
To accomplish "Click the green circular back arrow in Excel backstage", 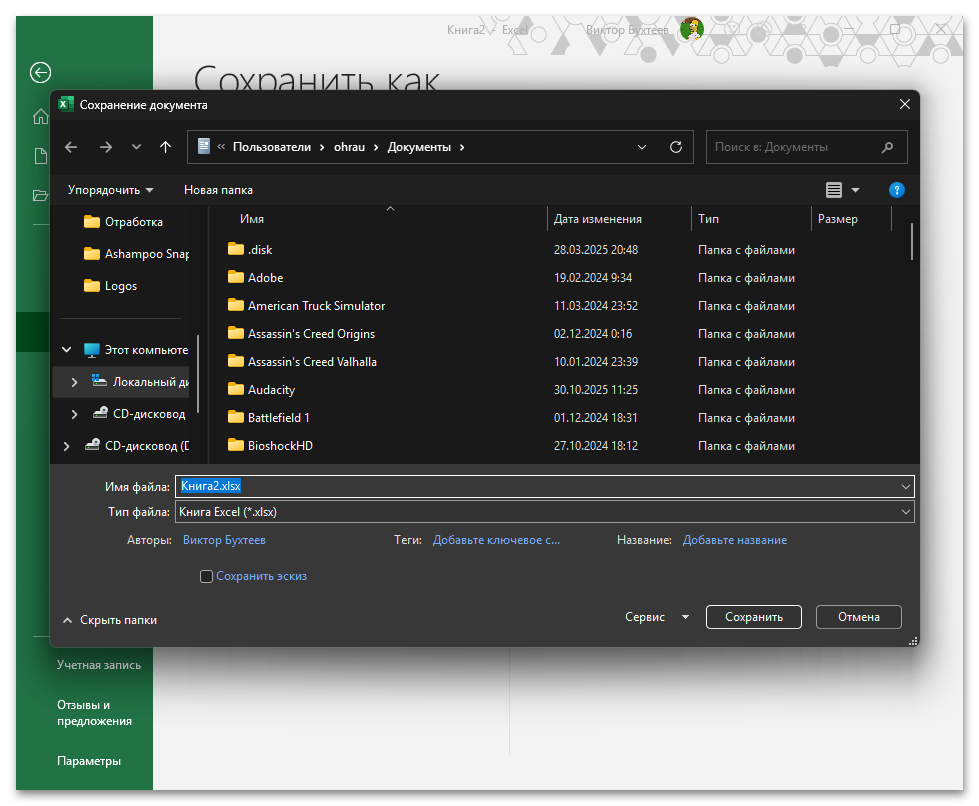I will 39,72.
